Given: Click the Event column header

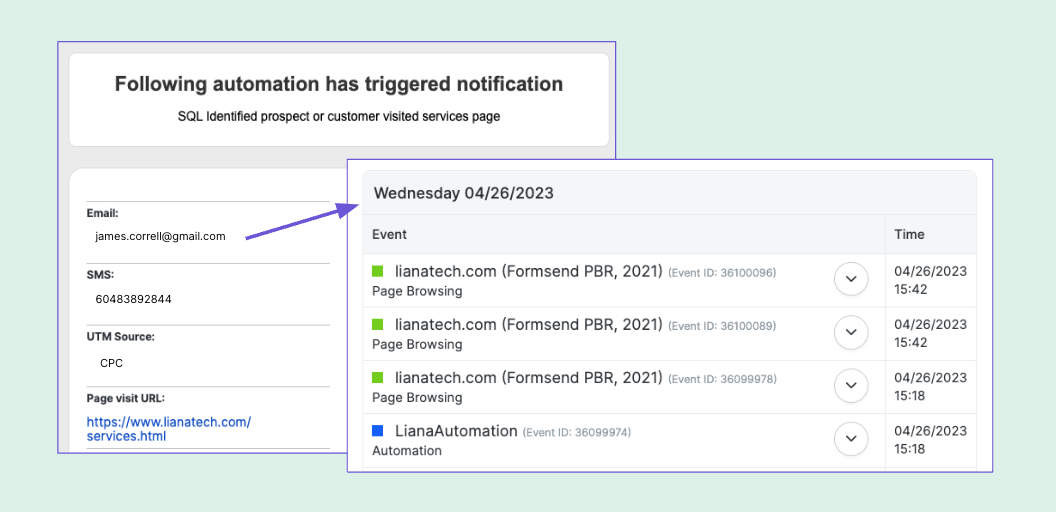Looking at the screenshot, I should tap(389, 234).
